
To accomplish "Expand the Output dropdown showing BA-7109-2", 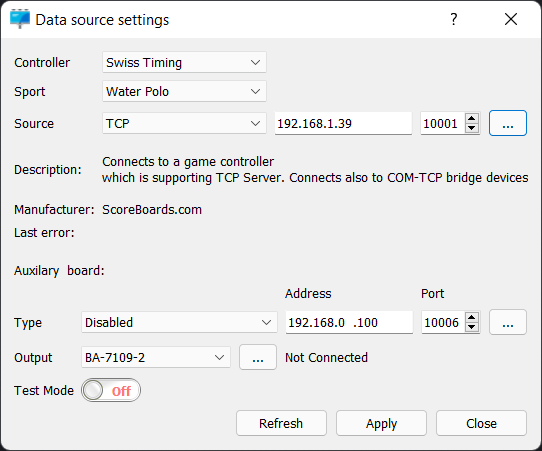I will [156, 357].
